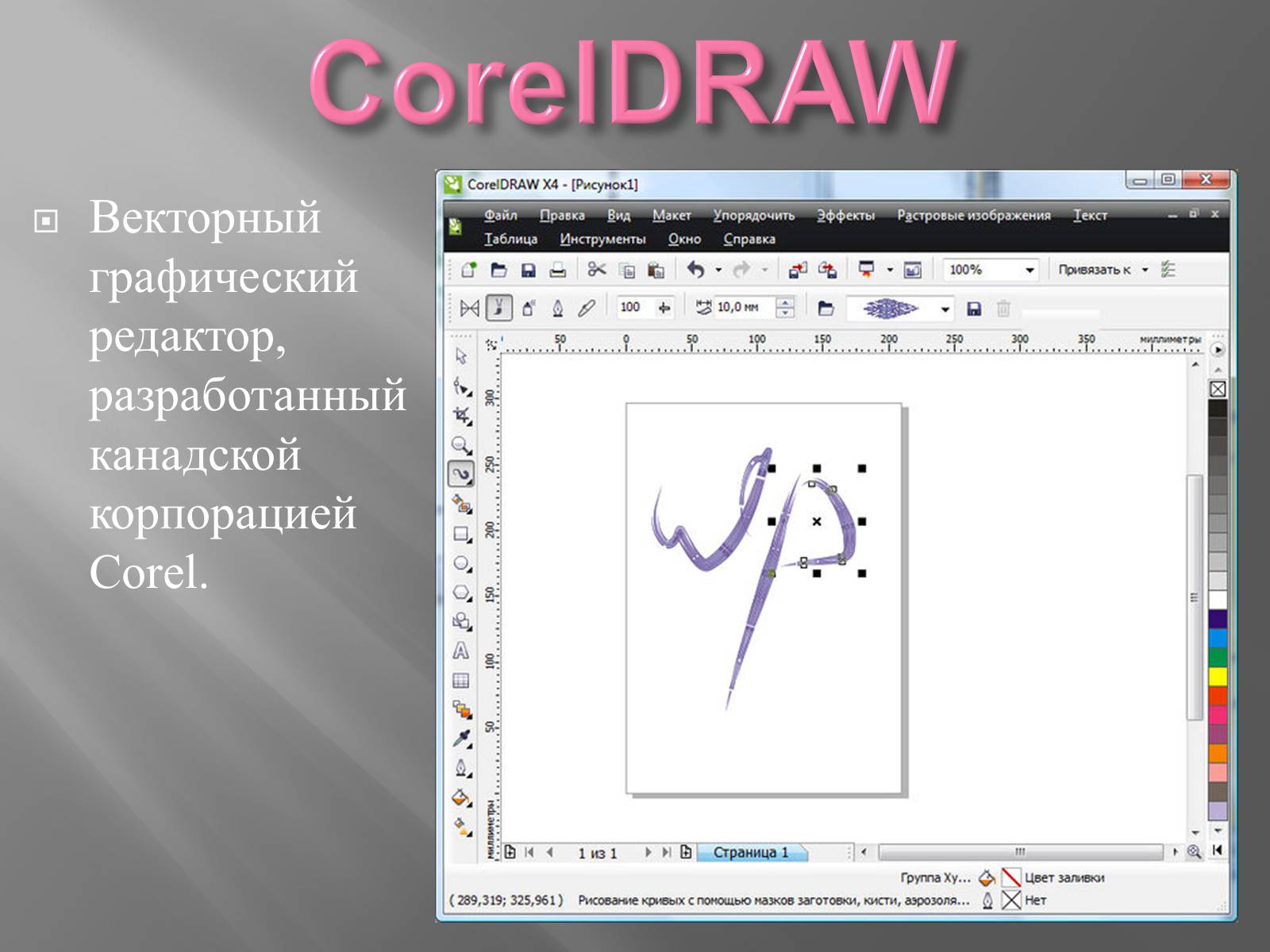
Task: Select the Table tool
Action: click(460, 681)
